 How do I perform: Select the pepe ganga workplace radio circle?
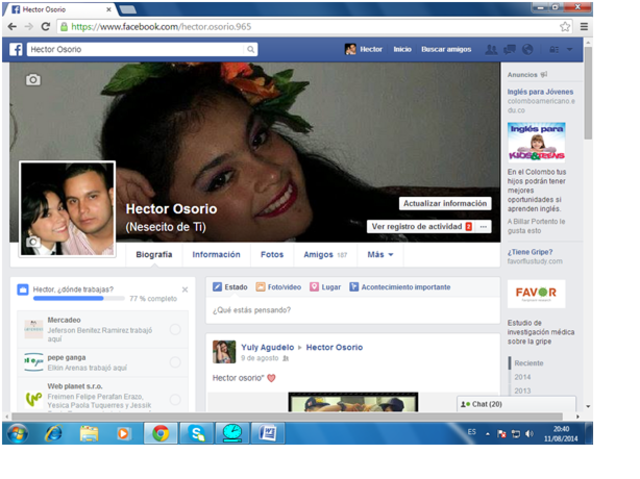click(175, 362)
